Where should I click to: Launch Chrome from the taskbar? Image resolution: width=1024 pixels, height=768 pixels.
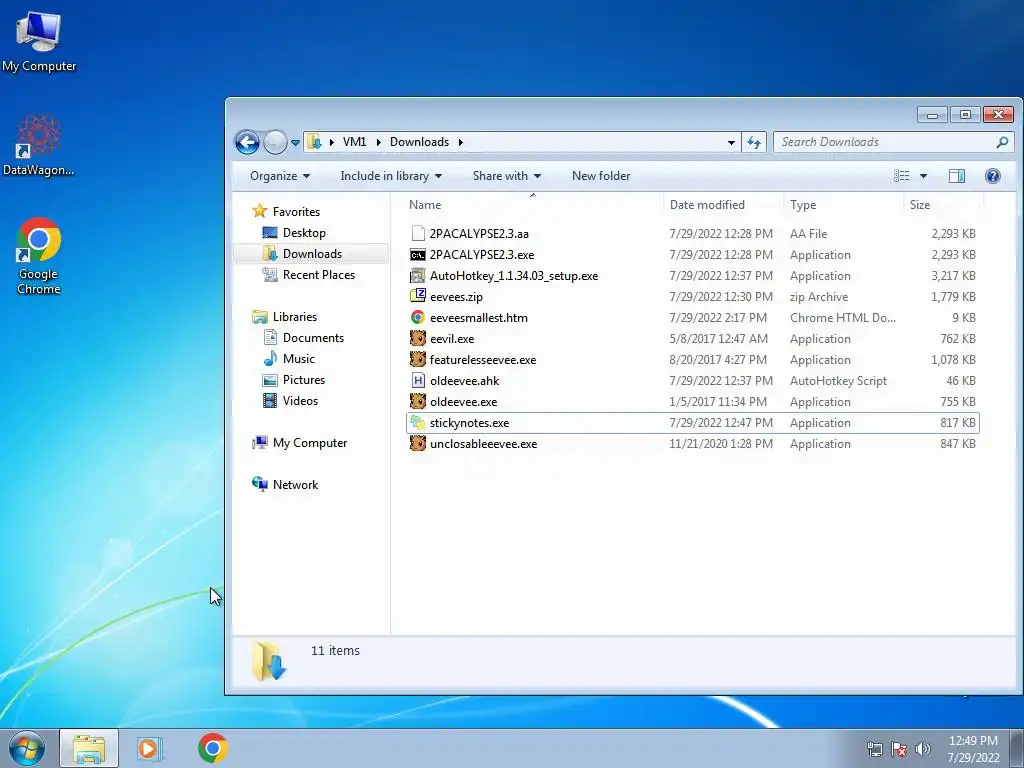click(x=212, y=748)
